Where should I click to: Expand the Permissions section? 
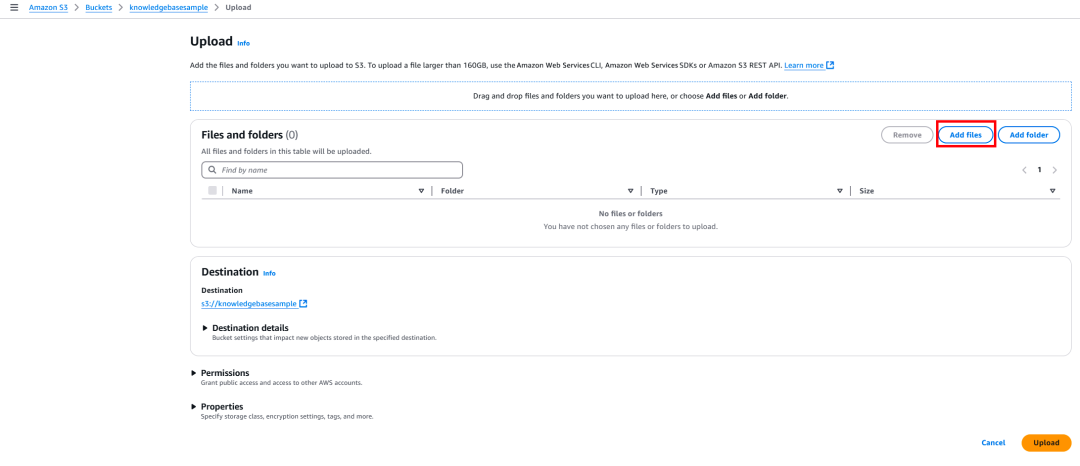tap(194, 373)
